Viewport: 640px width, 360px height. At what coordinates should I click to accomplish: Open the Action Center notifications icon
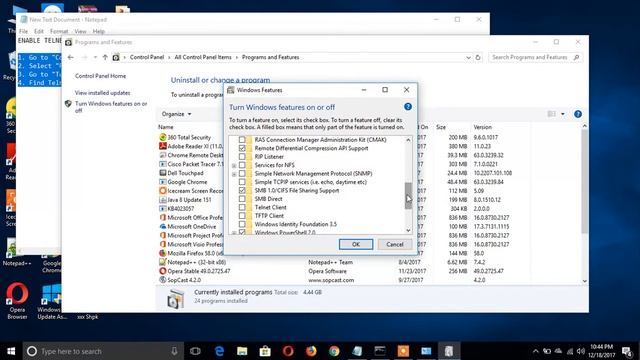click(x=627, y=351)
